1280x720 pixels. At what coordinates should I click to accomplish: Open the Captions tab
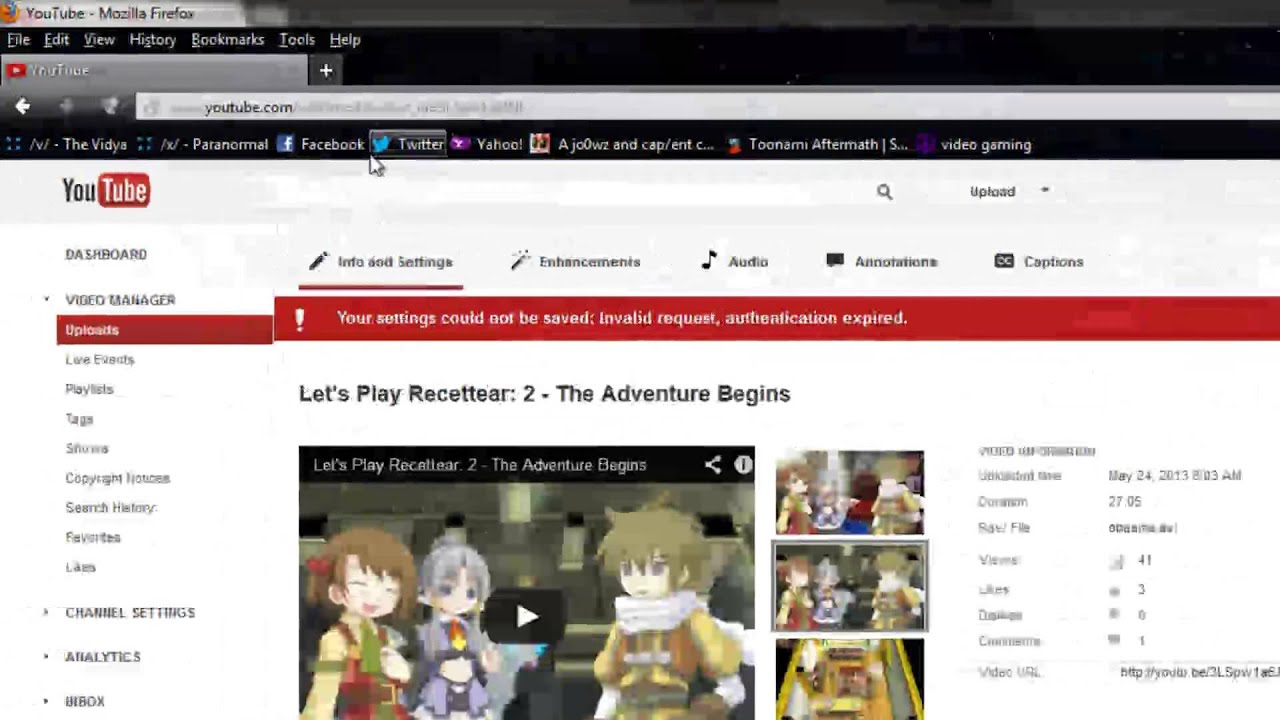pyautogui.click(x=1039, y=262)
